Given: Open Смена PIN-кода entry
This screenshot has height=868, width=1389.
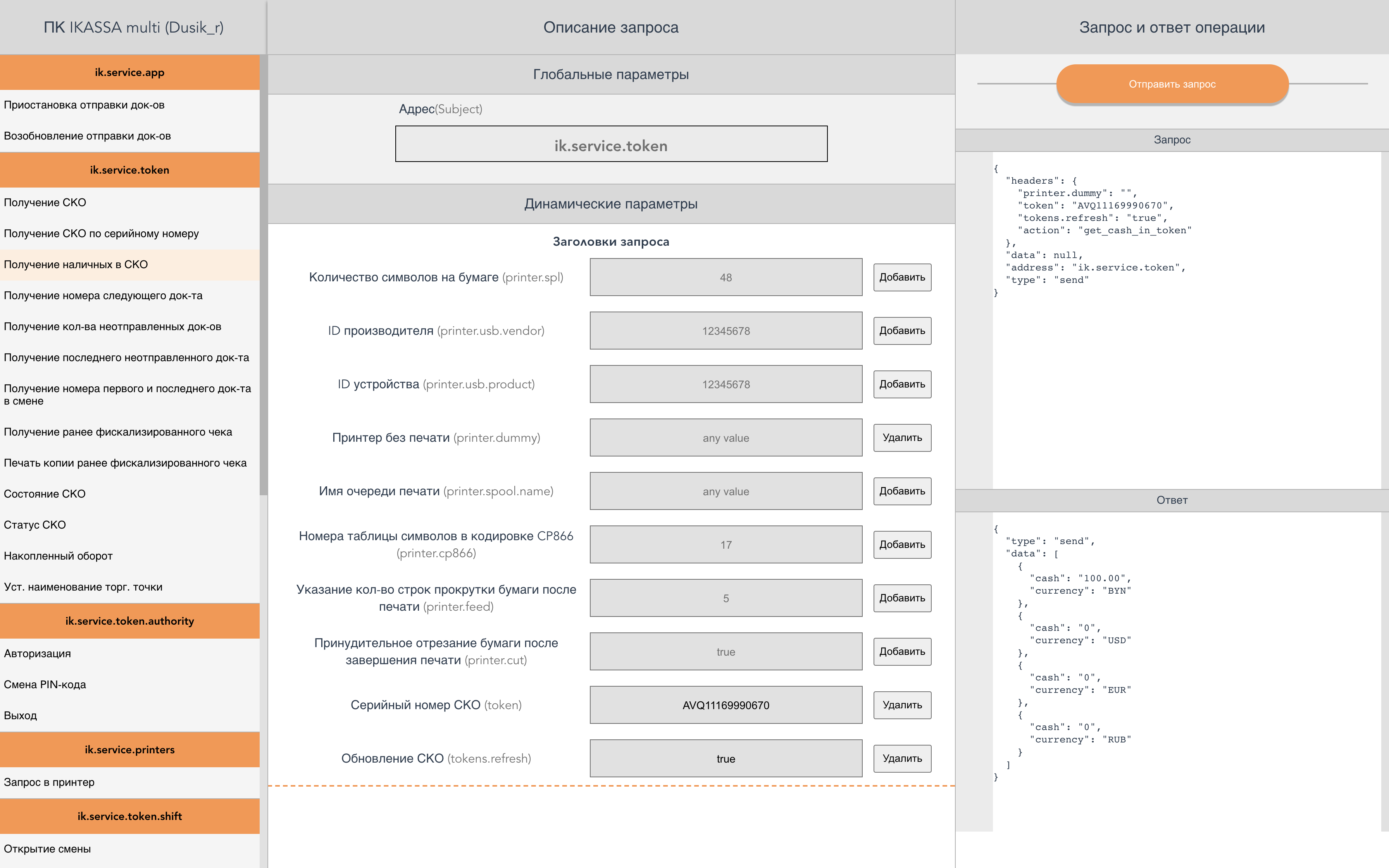Looking at the screenshot, I should 45,684.
